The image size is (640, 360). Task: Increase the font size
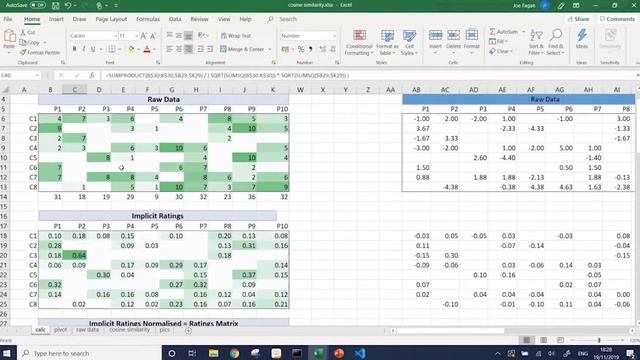(144, 36)
